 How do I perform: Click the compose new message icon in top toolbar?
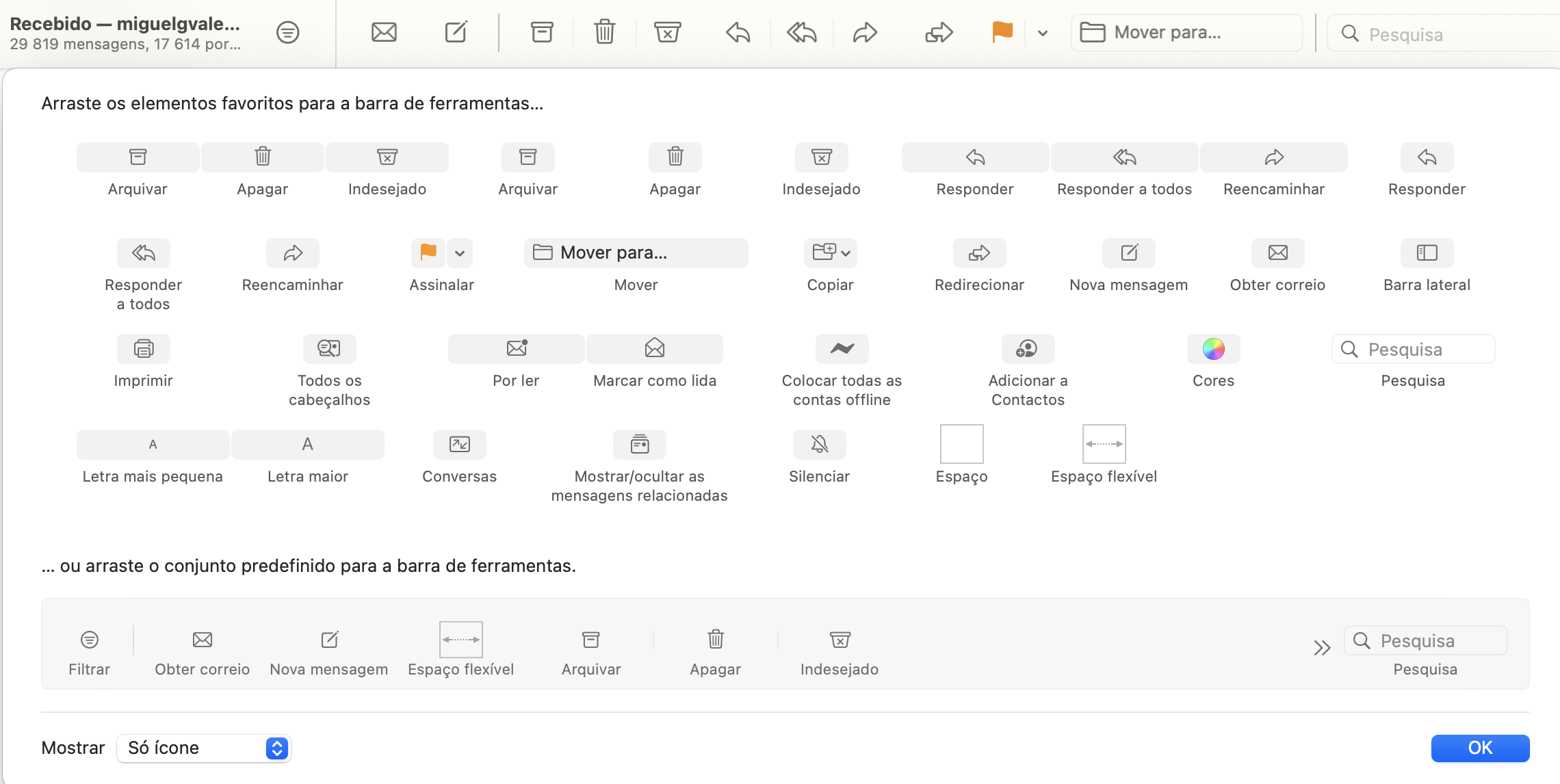pos(456,32)
